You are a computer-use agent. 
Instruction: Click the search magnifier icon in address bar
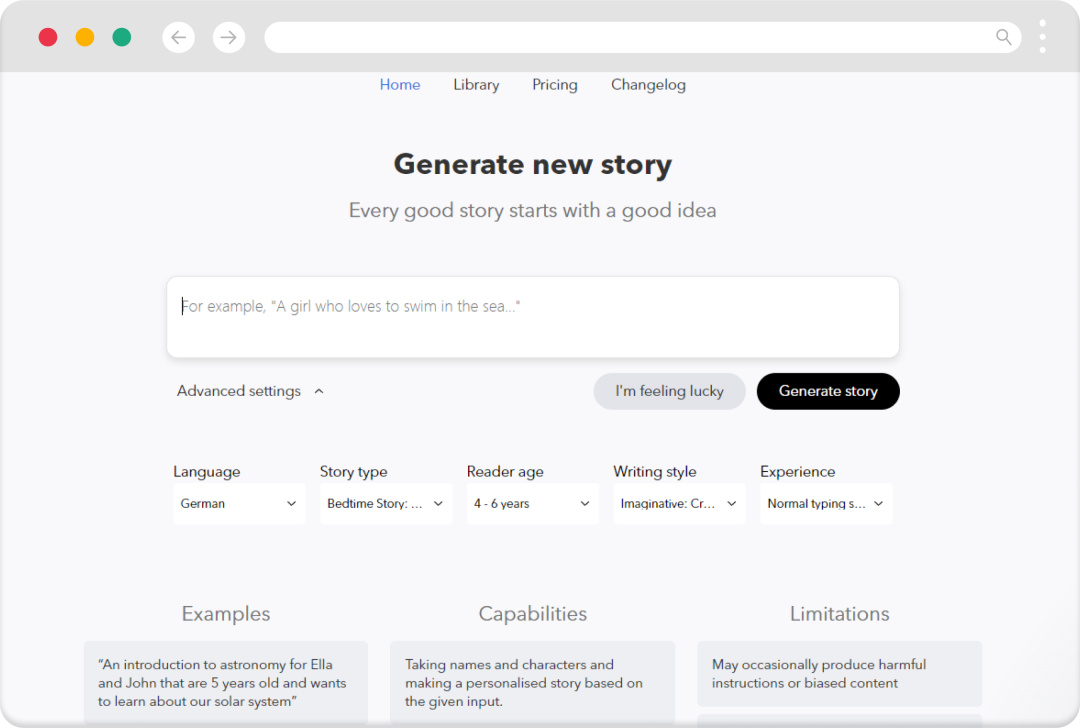(1004, 38)
